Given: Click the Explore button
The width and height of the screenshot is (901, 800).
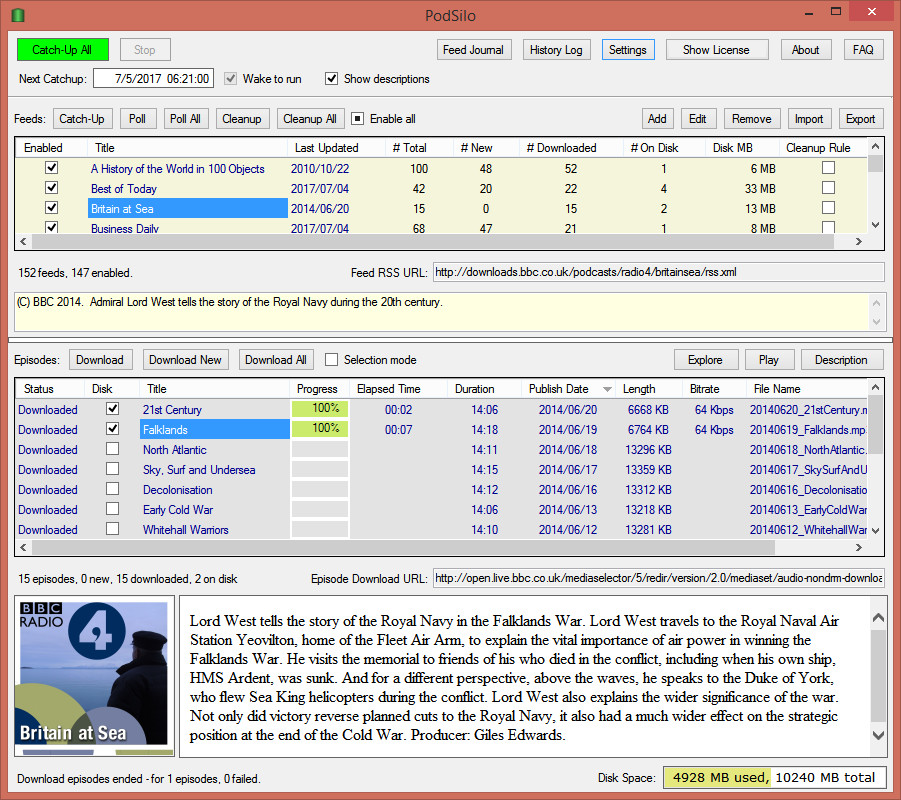Looking at the screenshot, I should (x=706, y=360).
